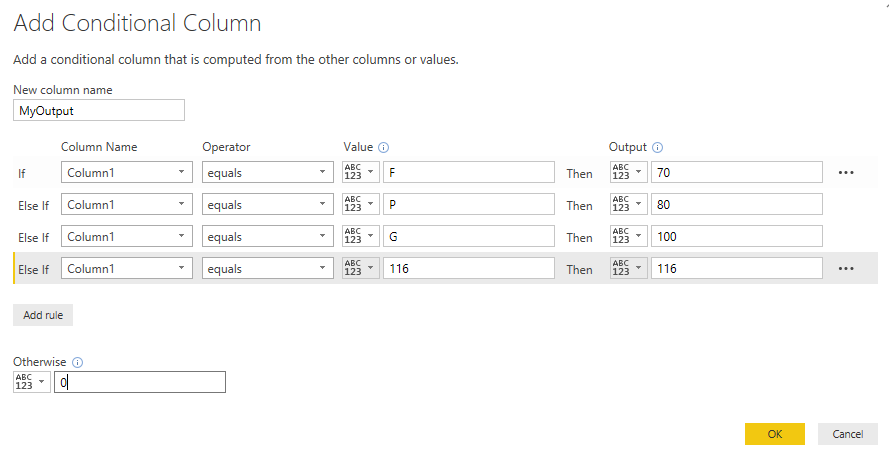
Task: Open output type selector for 100 output
Action: click(x=629, y=236)
